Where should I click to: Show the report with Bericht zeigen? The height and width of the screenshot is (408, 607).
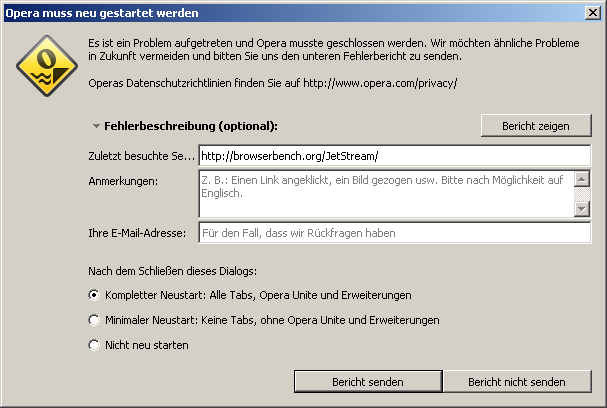(x=536, y=126)
